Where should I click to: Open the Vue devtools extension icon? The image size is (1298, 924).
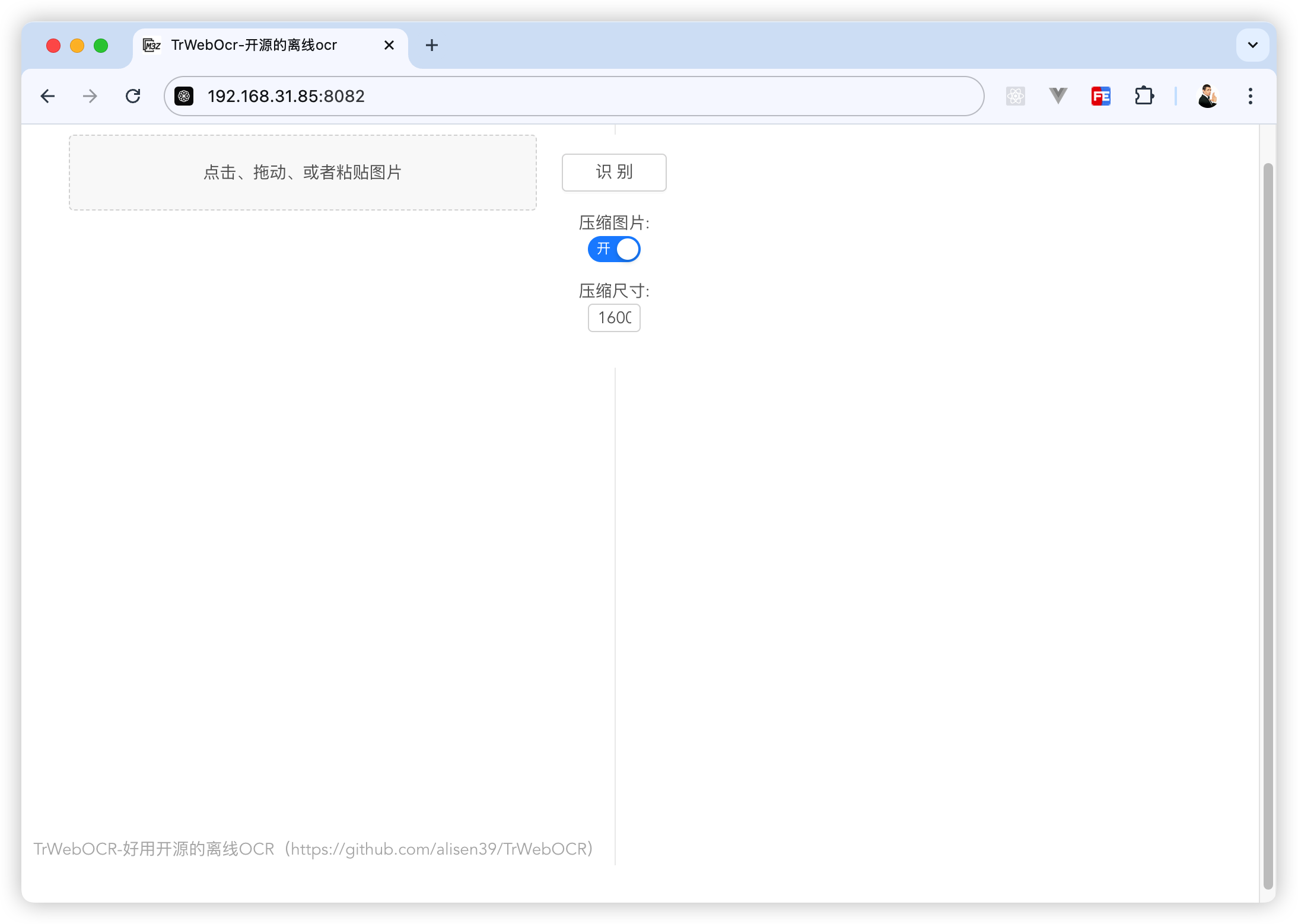(x=1058, y=96)
